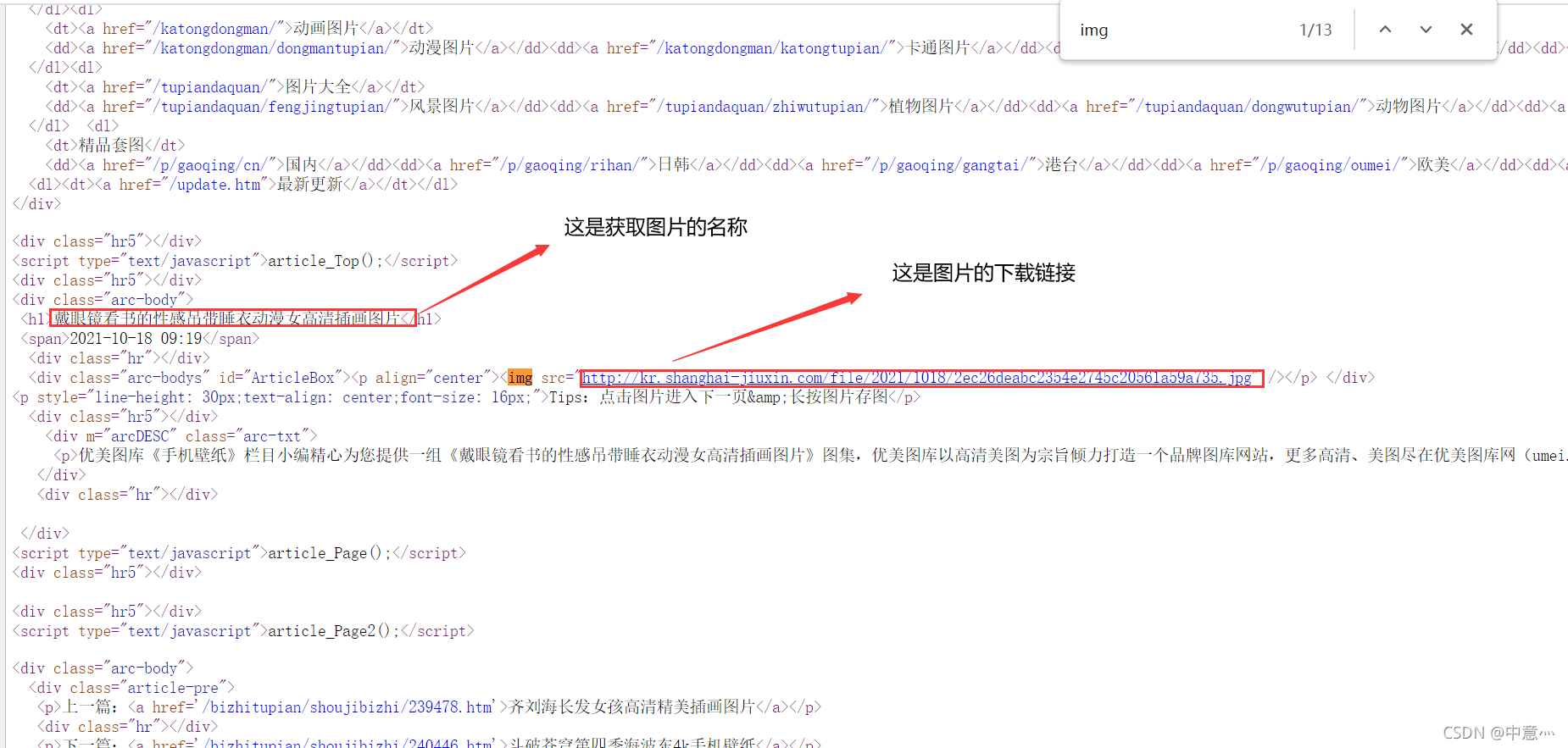
Task: Click the 'article-pre' class value
Action: pos(173,688)
